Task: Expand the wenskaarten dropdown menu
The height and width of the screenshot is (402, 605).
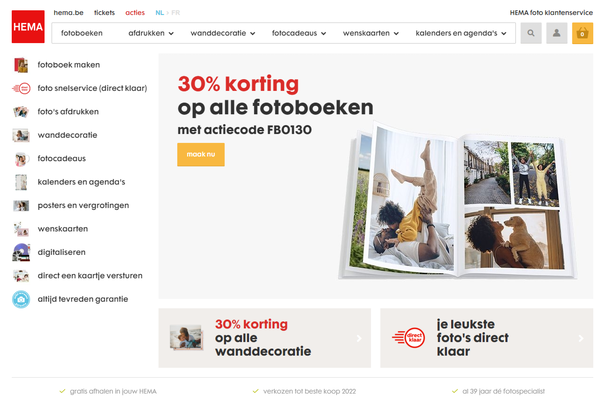Action: click(x=370, y=33)
